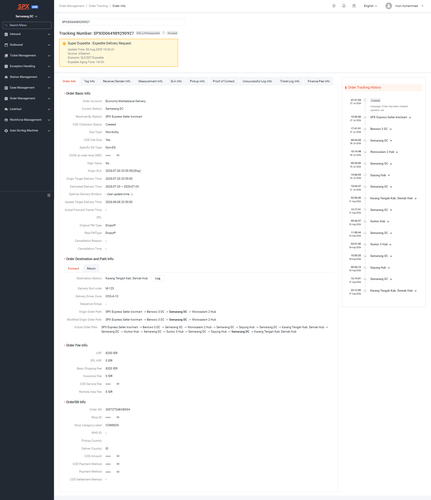Click the Workforce Management sidebar icon
431x500 pixels.
(6, 120)
